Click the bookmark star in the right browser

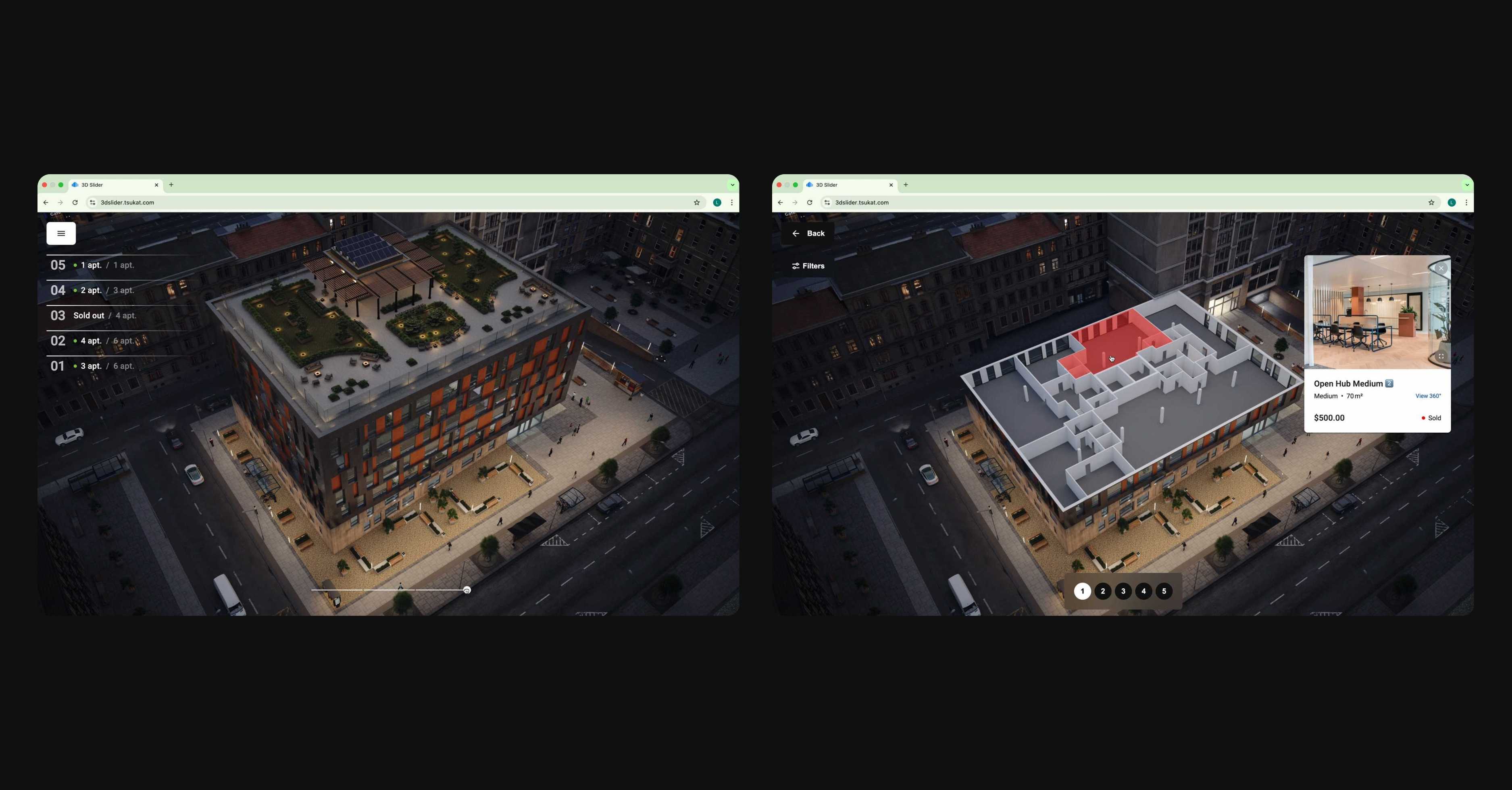[1431, 202]
